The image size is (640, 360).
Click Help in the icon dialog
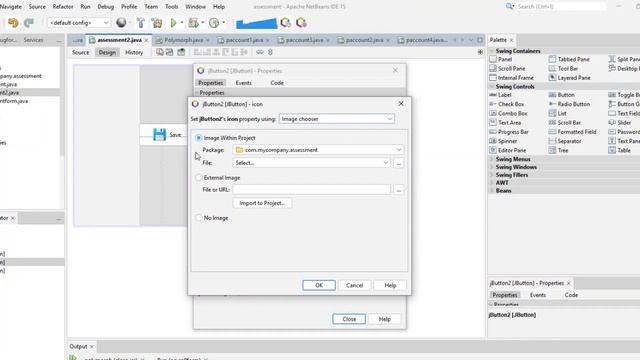tap(390, 285)
